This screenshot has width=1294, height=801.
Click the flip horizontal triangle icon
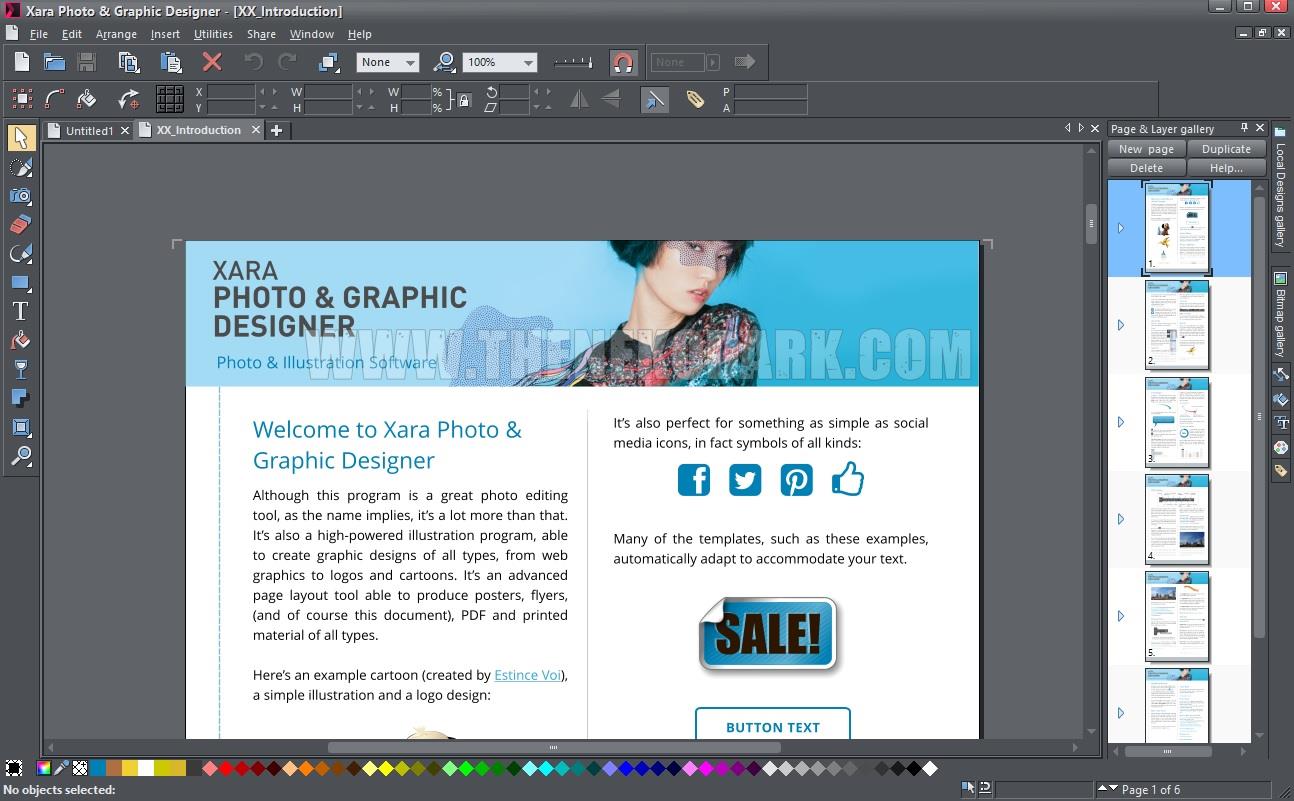click(579, 98)
